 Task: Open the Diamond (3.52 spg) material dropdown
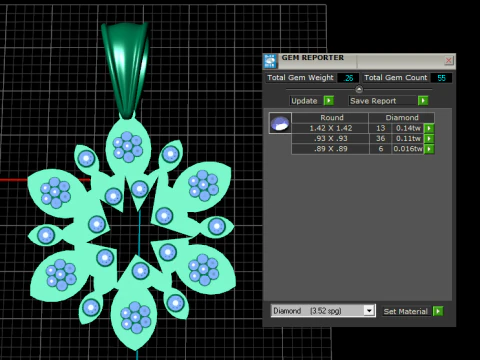click(x=369, y=311)
